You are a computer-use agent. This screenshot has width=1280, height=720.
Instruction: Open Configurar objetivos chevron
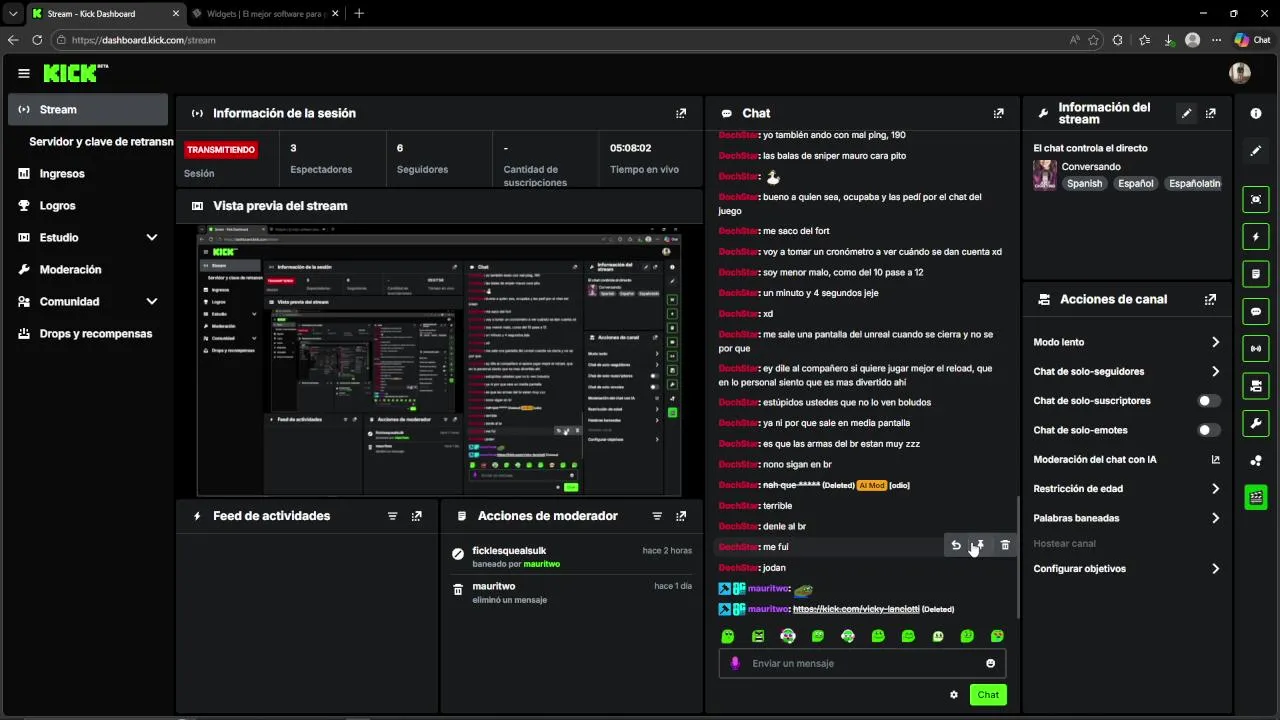tap(1215, 569)
